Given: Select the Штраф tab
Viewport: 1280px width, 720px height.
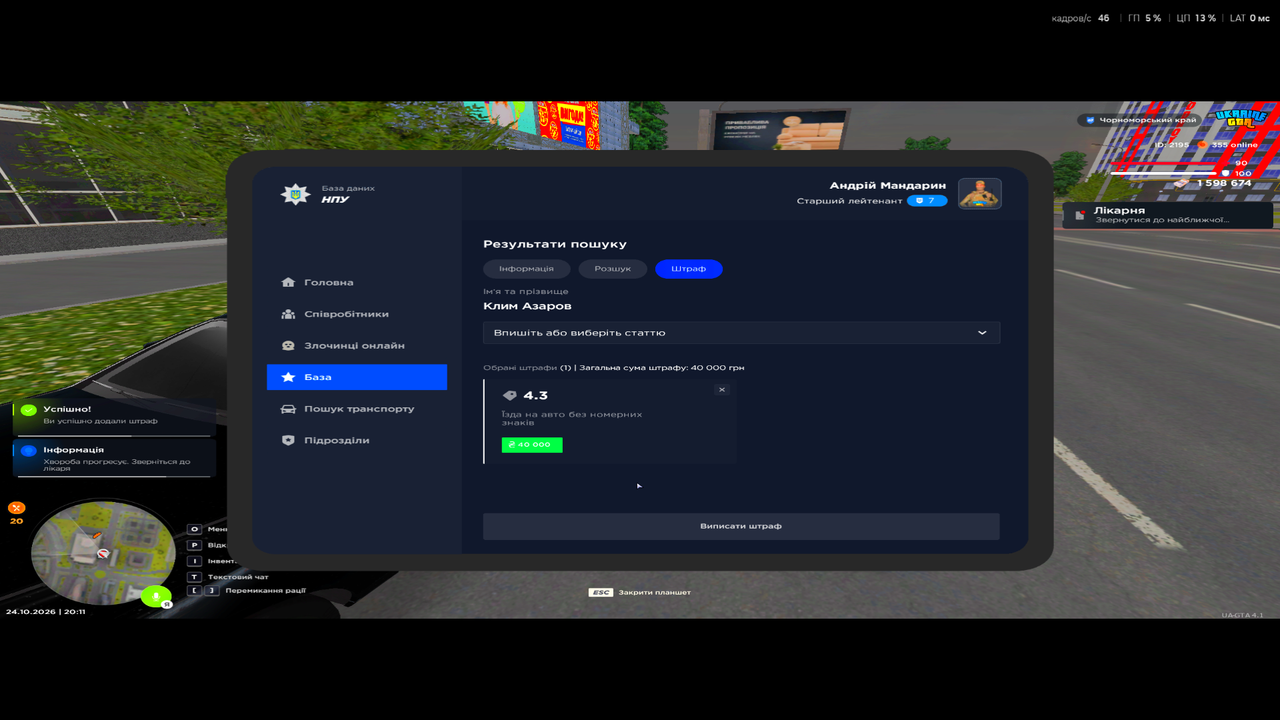Looking at the screenshot, I should (688, 269).
